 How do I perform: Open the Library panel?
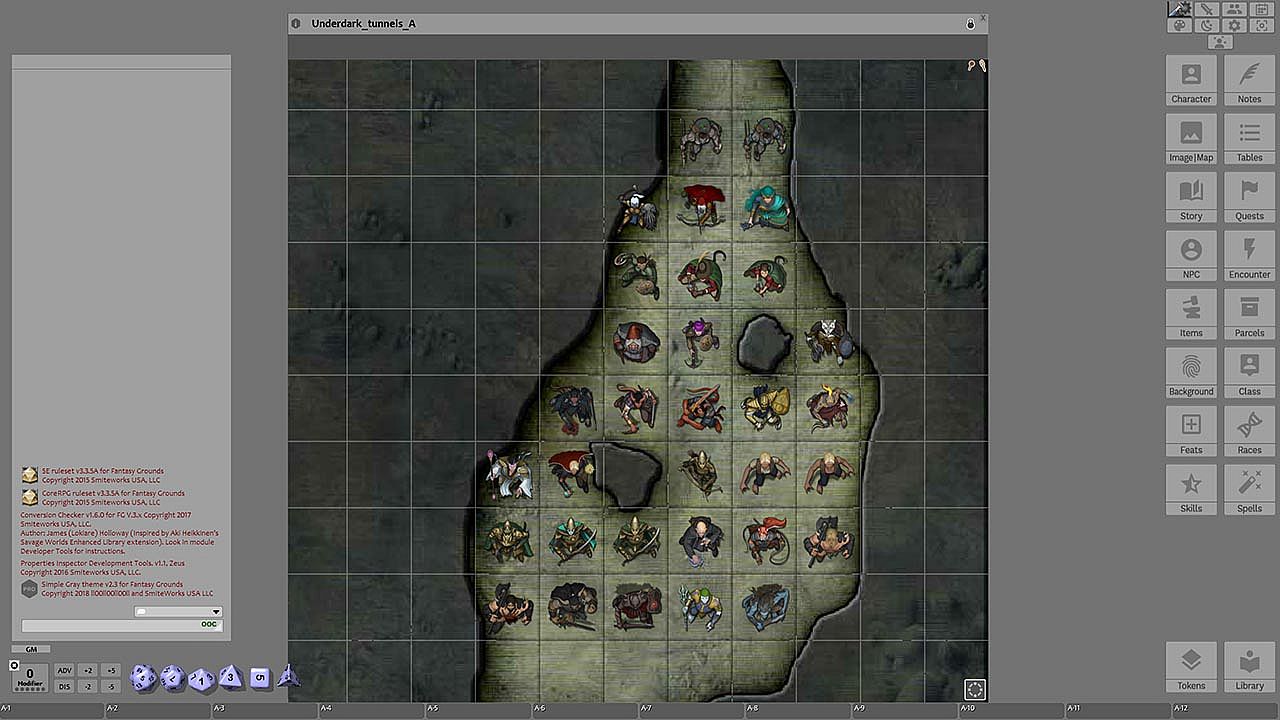[1249, 667]
